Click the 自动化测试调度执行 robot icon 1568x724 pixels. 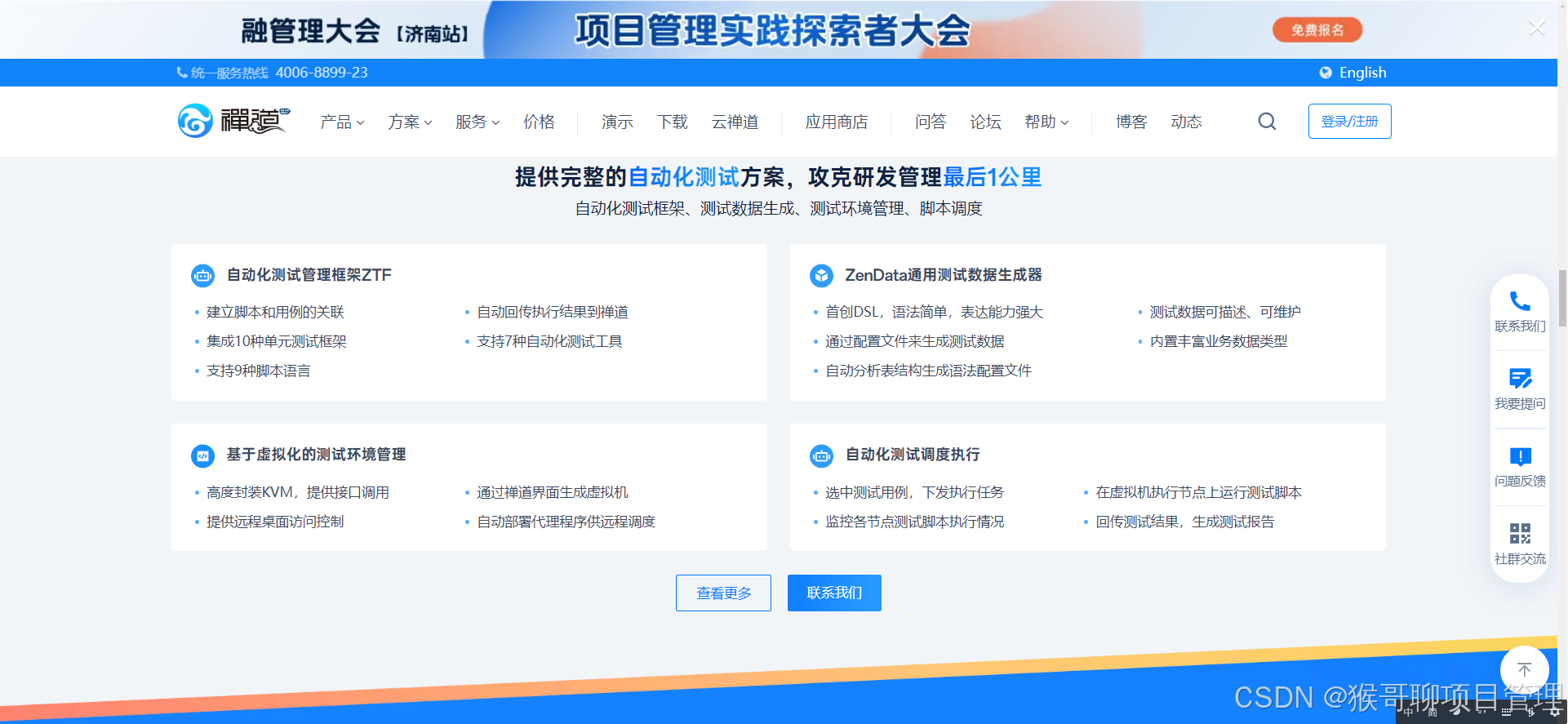(x=821, y=455)
